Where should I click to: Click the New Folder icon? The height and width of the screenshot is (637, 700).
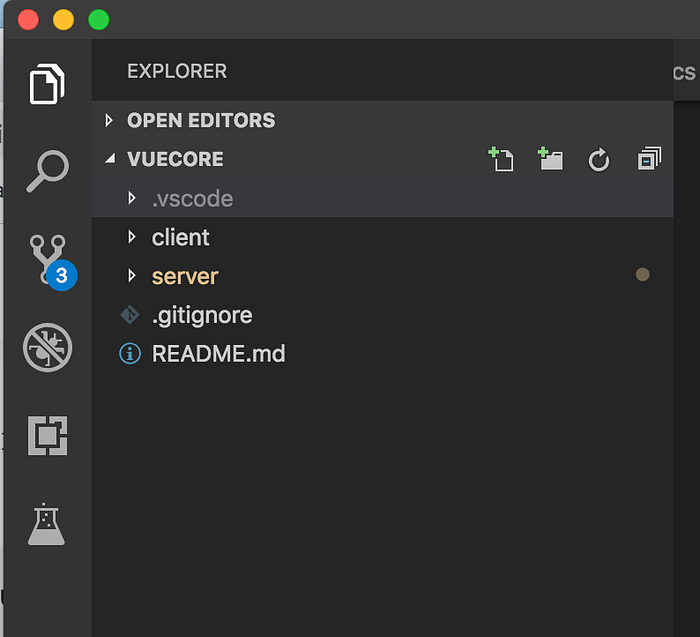click(x=550, y=159)
